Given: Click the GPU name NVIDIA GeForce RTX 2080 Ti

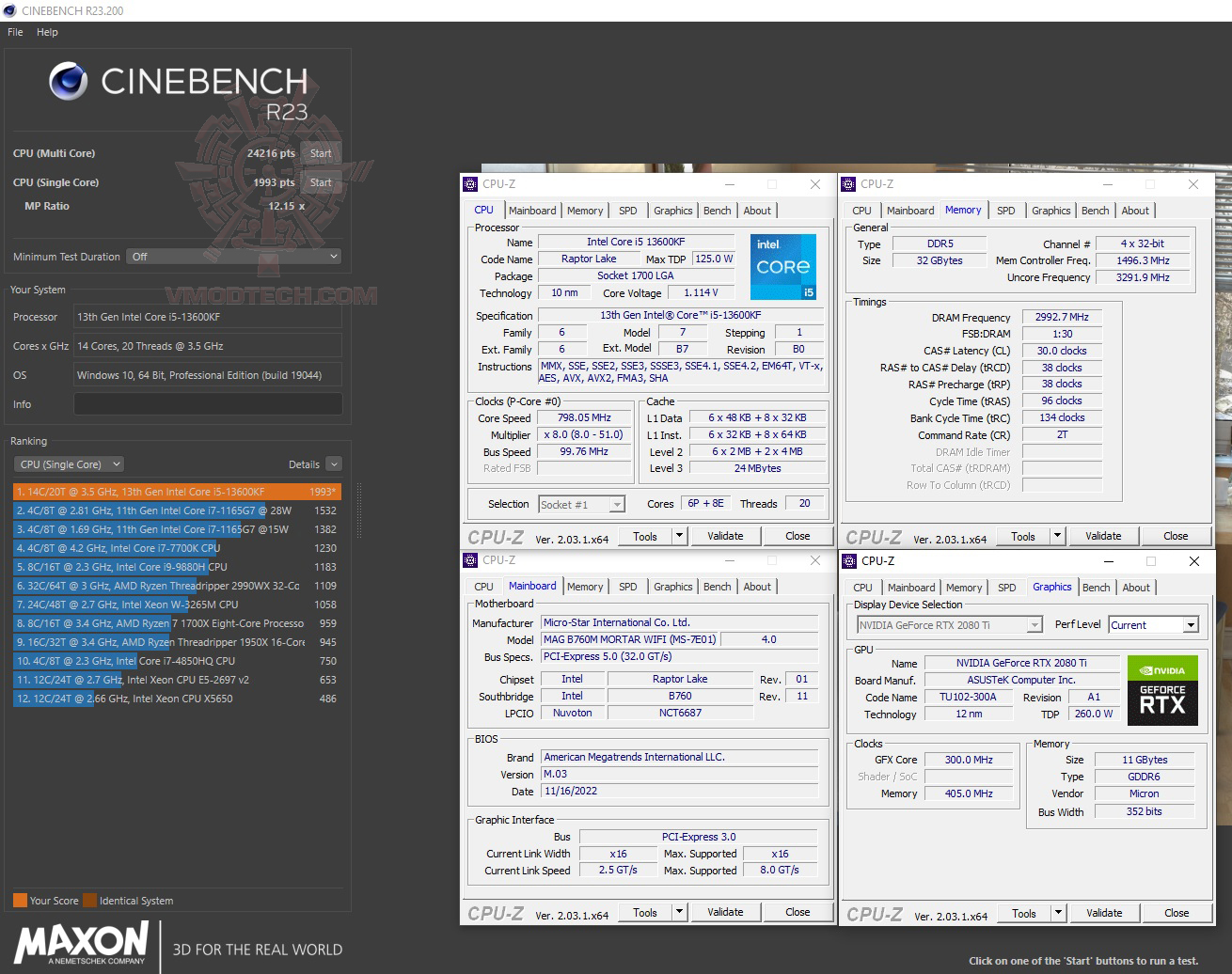Looking at the screenshot, I should click(x=1021, y=663).
